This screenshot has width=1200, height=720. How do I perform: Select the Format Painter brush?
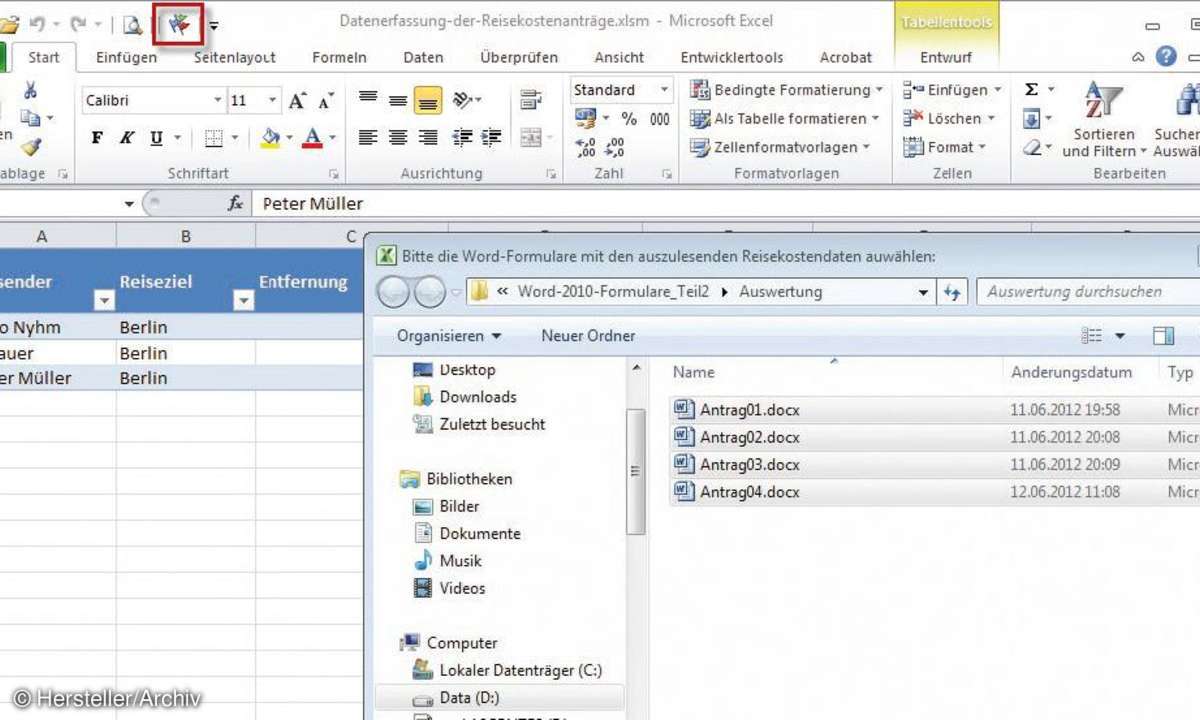click(30, 147)
